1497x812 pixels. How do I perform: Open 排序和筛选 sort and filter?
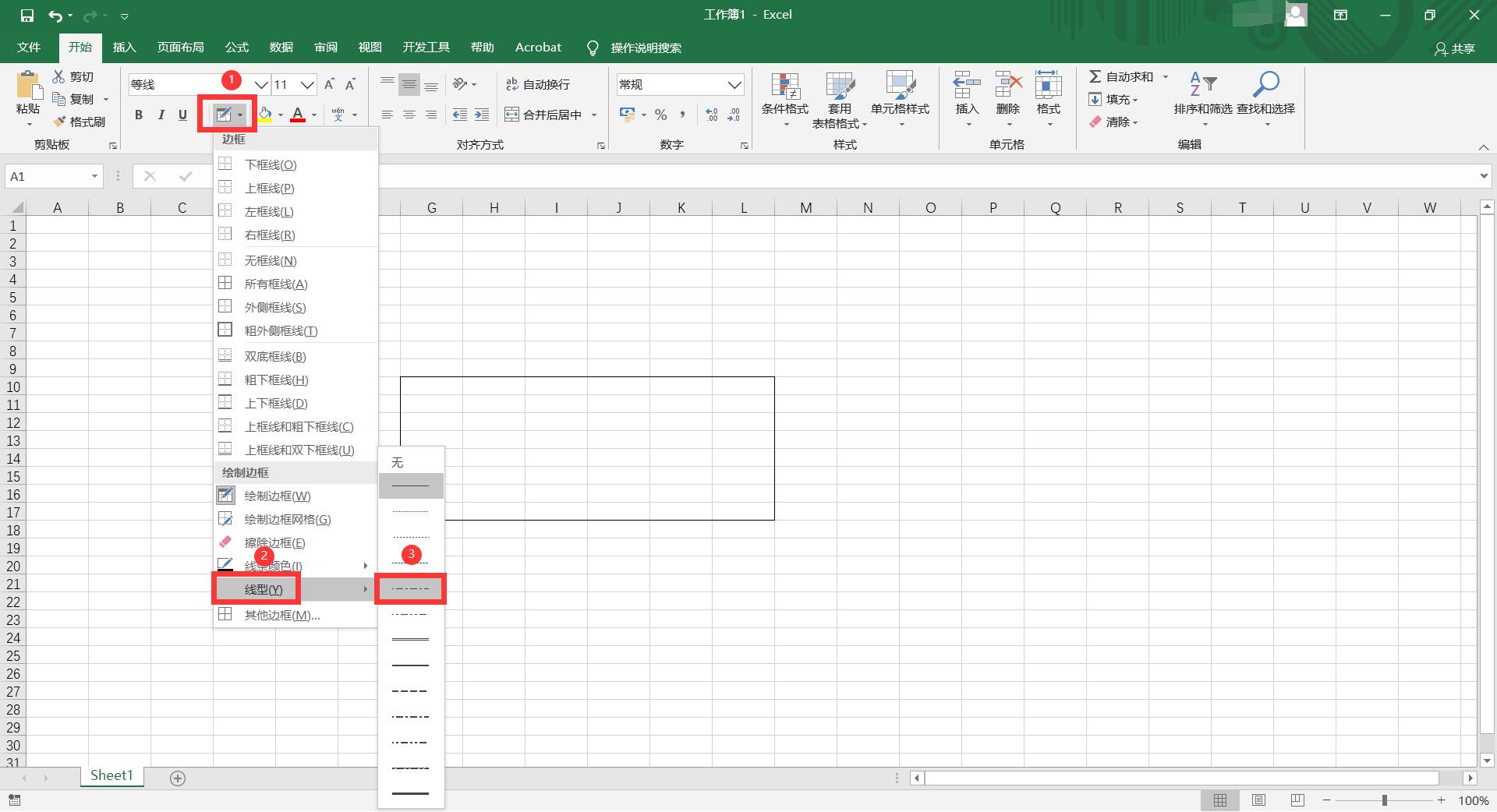pos(1203,99)
